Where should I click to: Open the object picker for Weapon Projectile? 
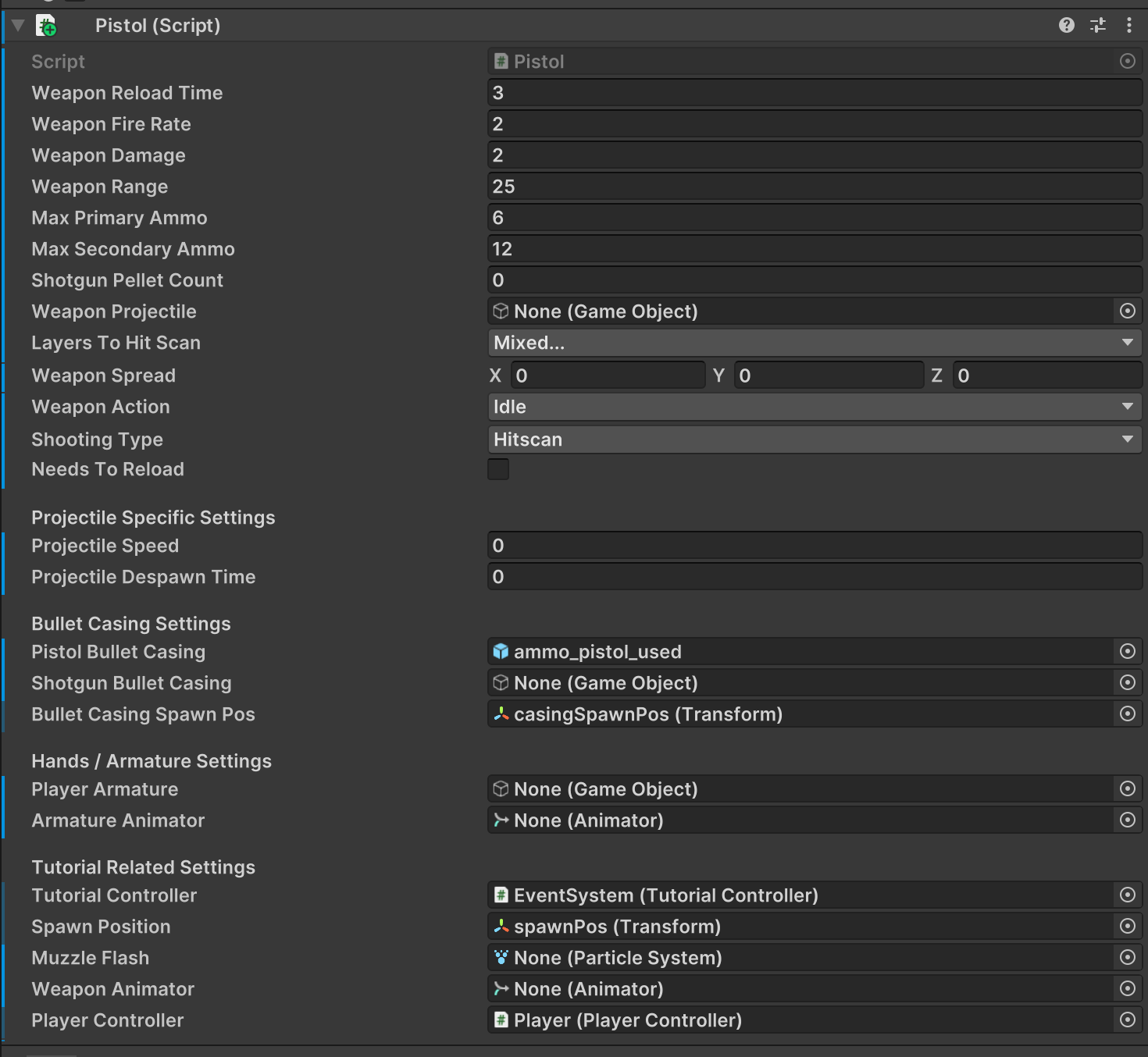[x=1127, y=311]
